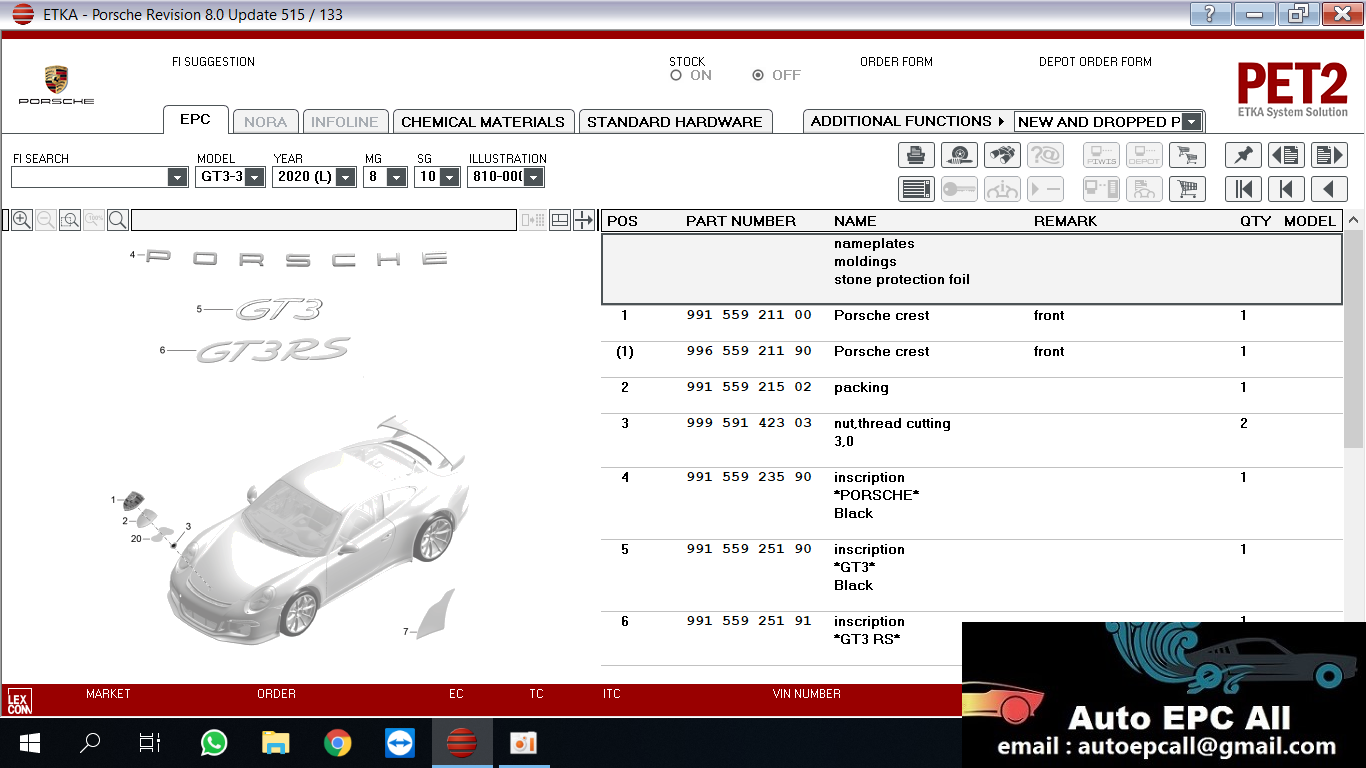Click the NAME column header
Image resolution: width=1366 pixels, height=768 pixels.
pos(855,221)
